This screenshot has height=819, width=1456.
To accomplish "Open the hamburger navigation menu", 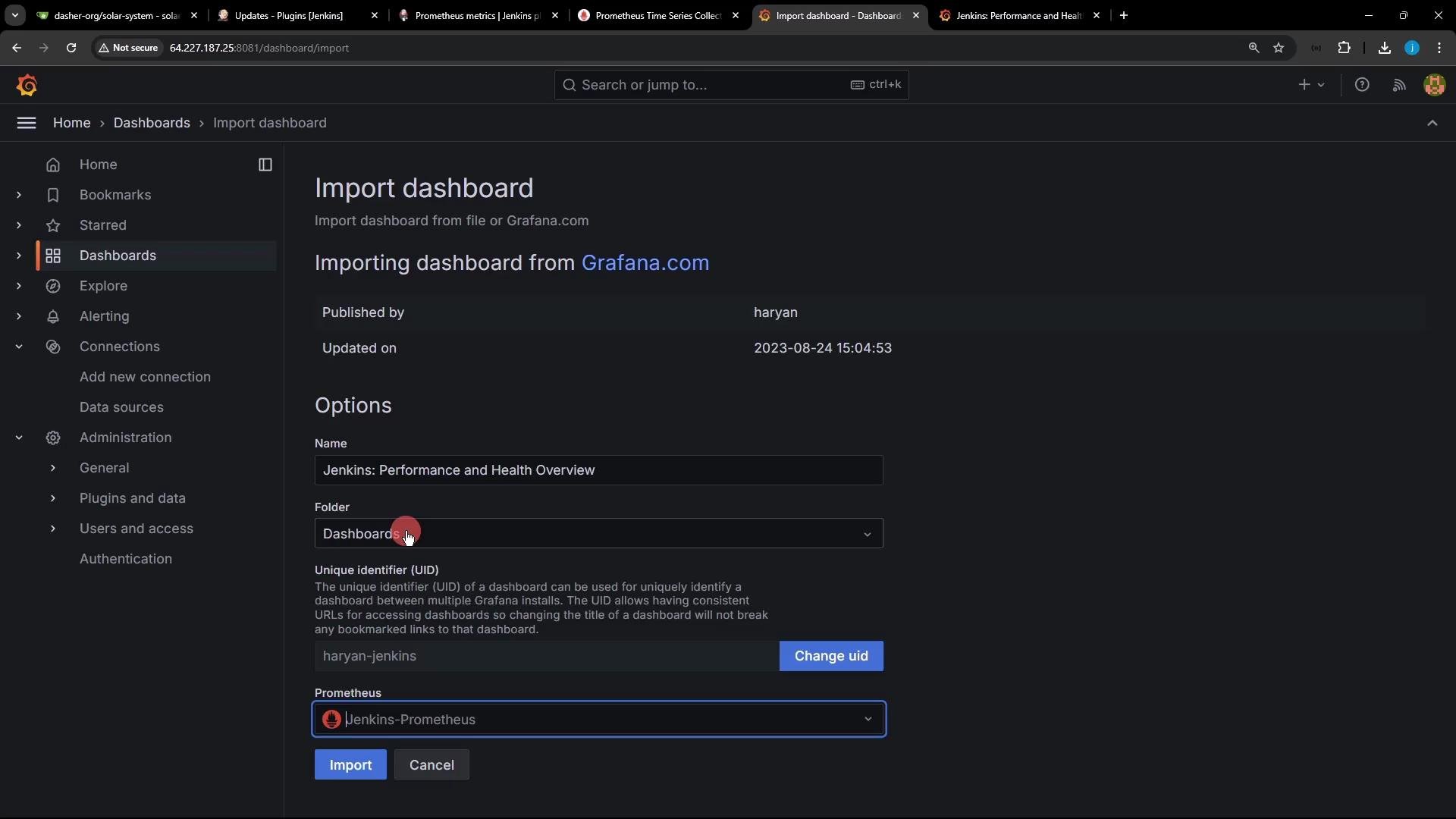I will (27, 123).
